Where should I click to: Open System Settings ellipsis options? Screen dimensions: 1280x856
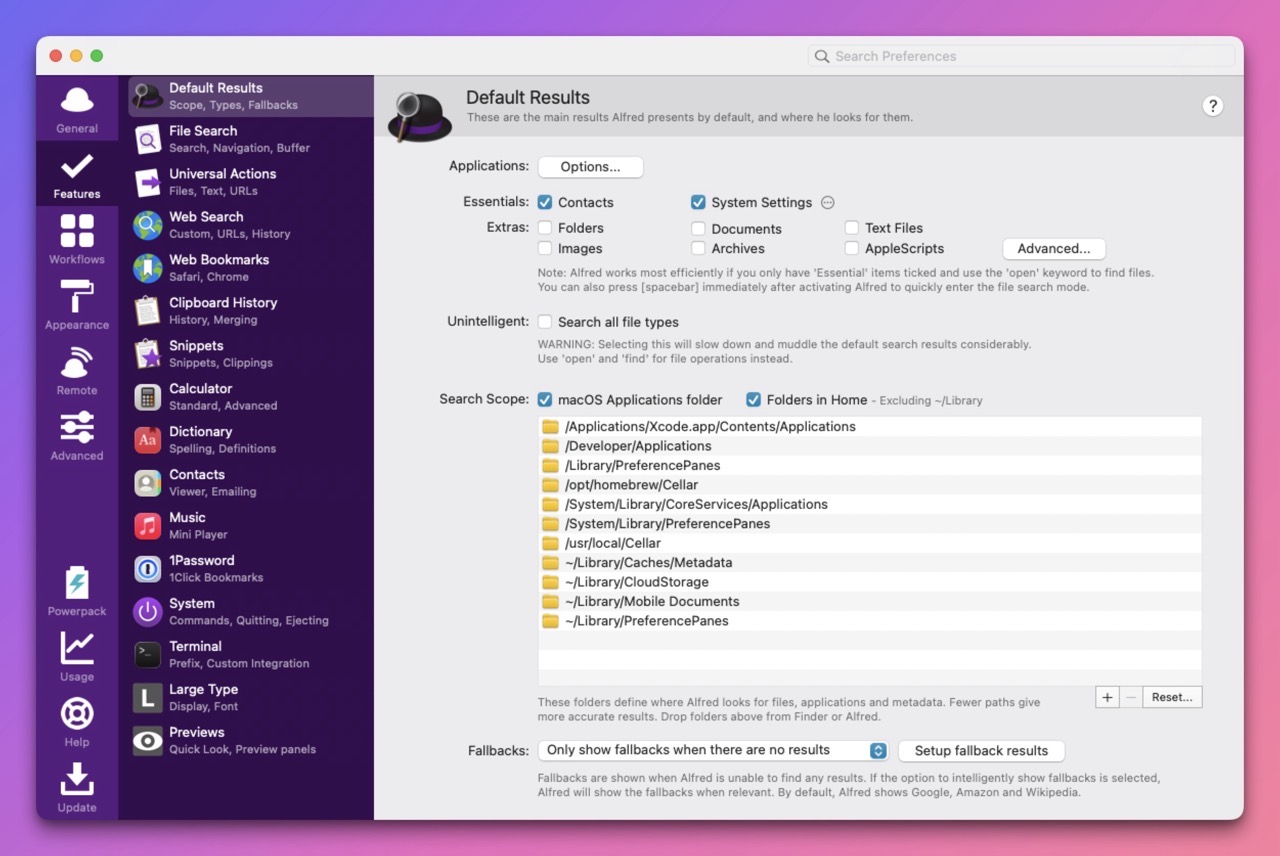(827, 202)
